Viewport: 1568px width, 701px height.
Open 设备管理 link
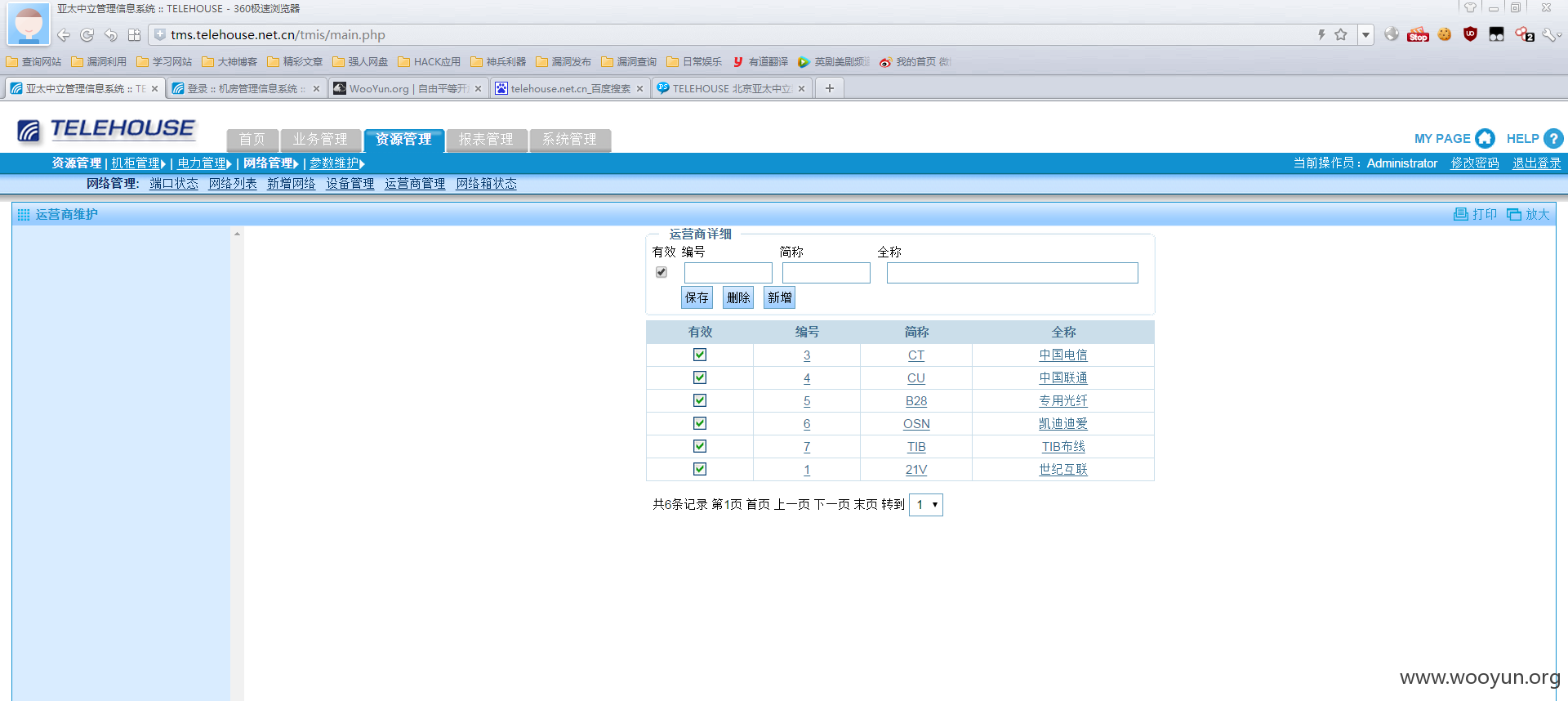350,184
